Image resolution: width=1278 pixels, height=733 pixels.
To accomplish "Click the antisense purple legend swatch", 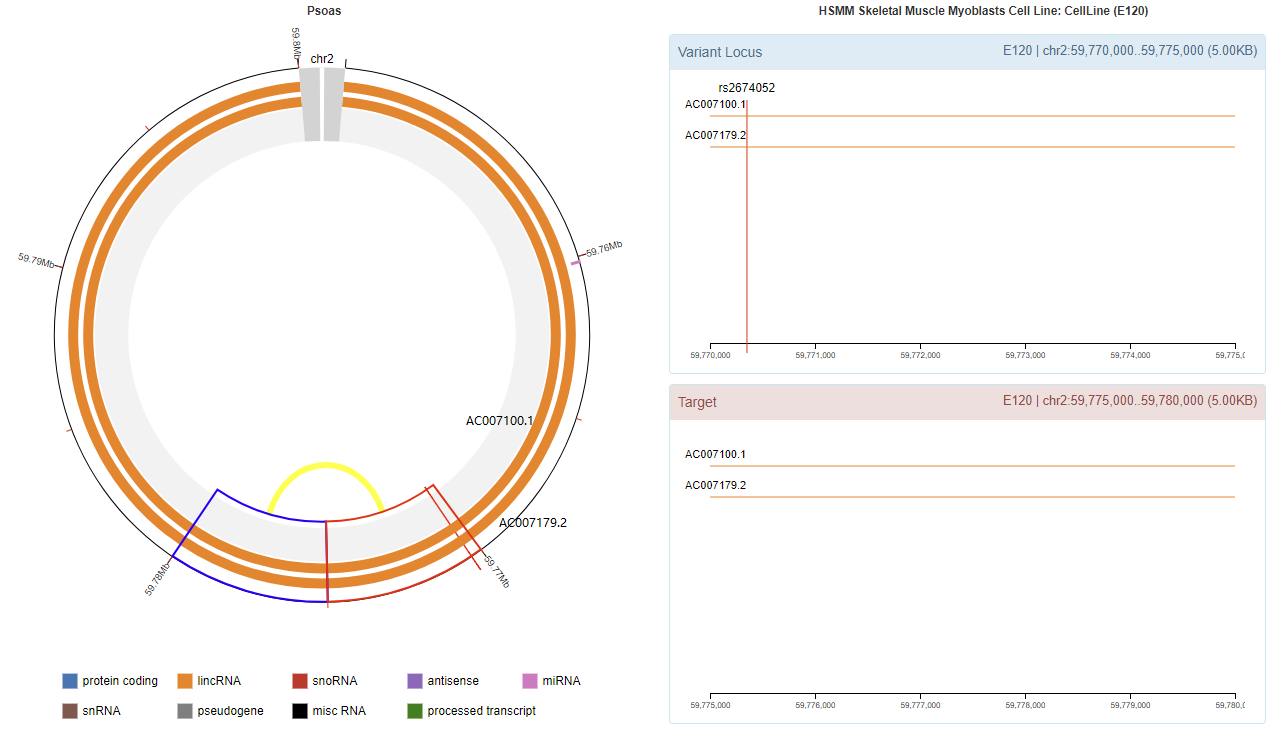I will pos(415,681).
